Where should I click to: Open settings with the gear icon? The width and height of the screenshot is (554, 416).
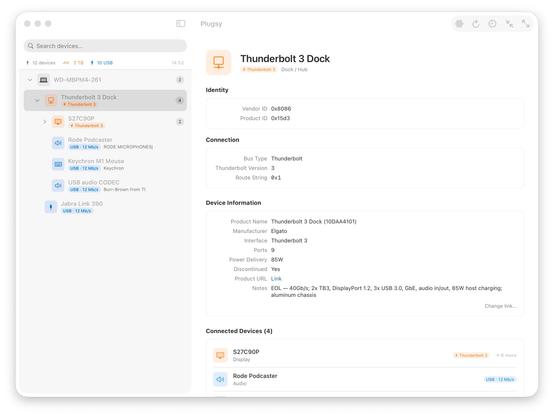point(459,24)
